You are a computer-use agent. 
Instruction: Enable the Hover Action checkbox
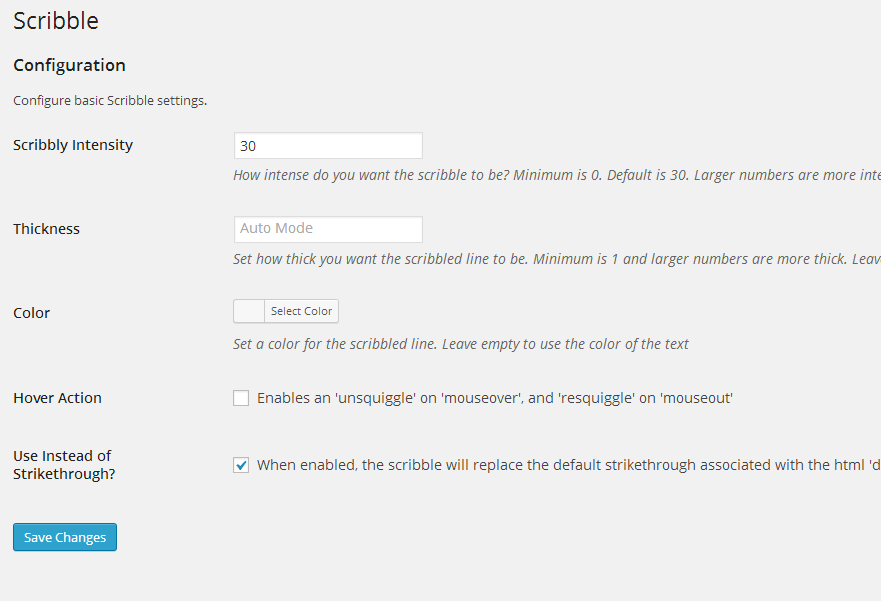(241, 398)
